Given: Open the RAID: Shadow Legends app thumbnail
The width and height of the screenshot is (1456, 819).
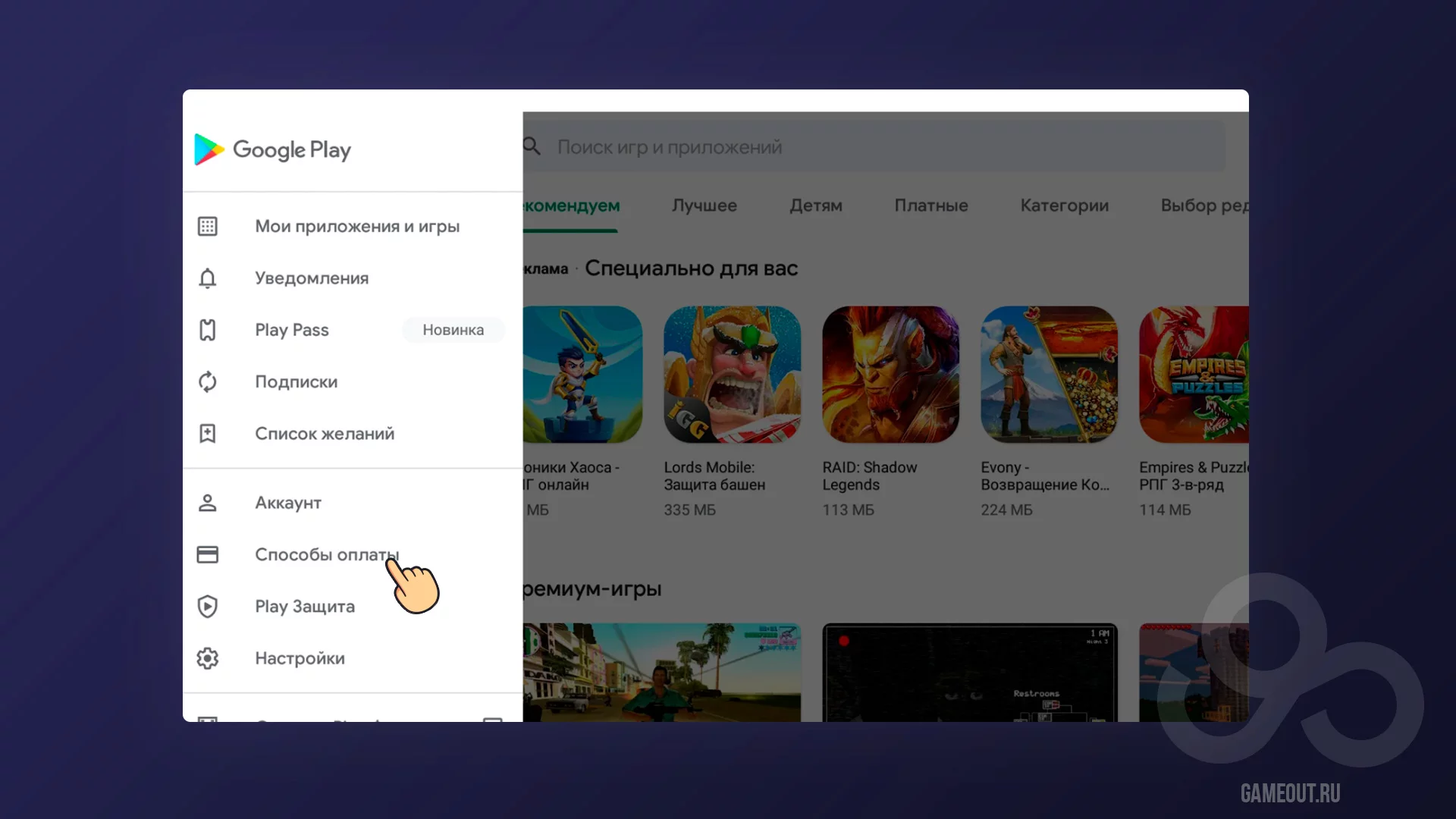Looking at the screenshot, I should coord(890,375).
